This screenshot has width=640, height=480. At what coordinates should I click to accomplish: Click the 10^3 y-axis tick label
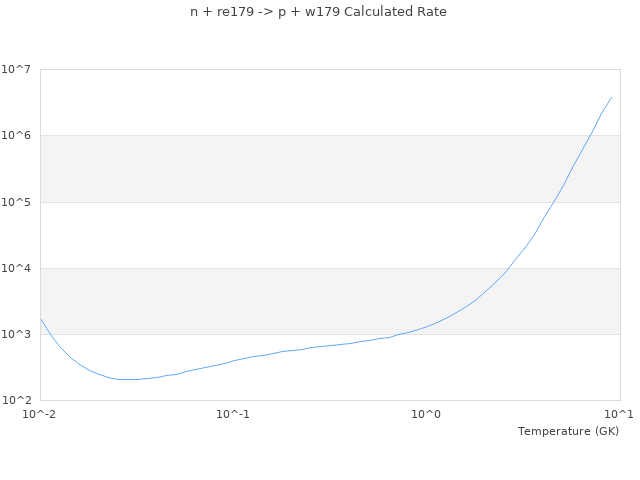tap(18, 334)
